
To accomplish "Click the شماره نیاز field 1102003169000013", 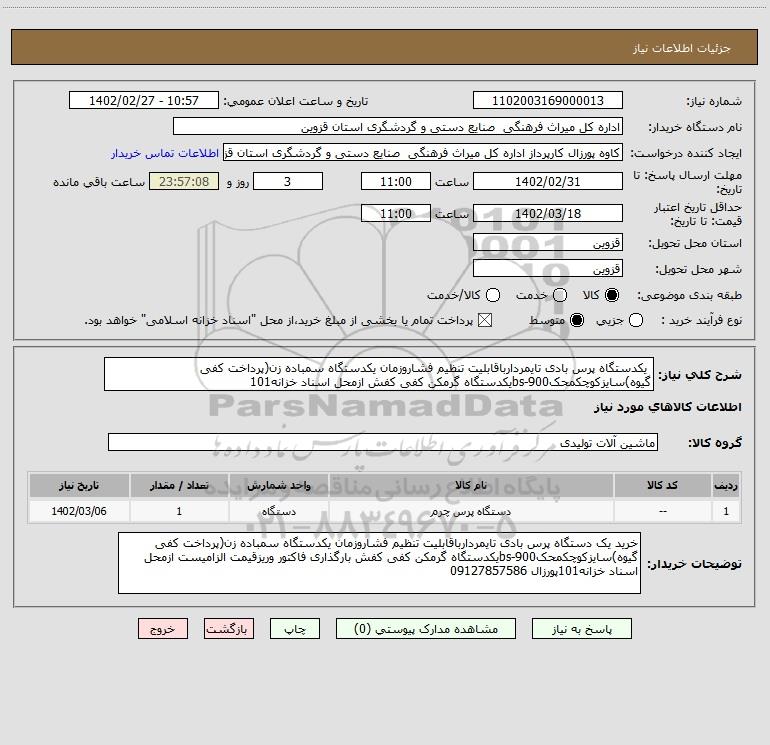I will click(x=548, y=101).
